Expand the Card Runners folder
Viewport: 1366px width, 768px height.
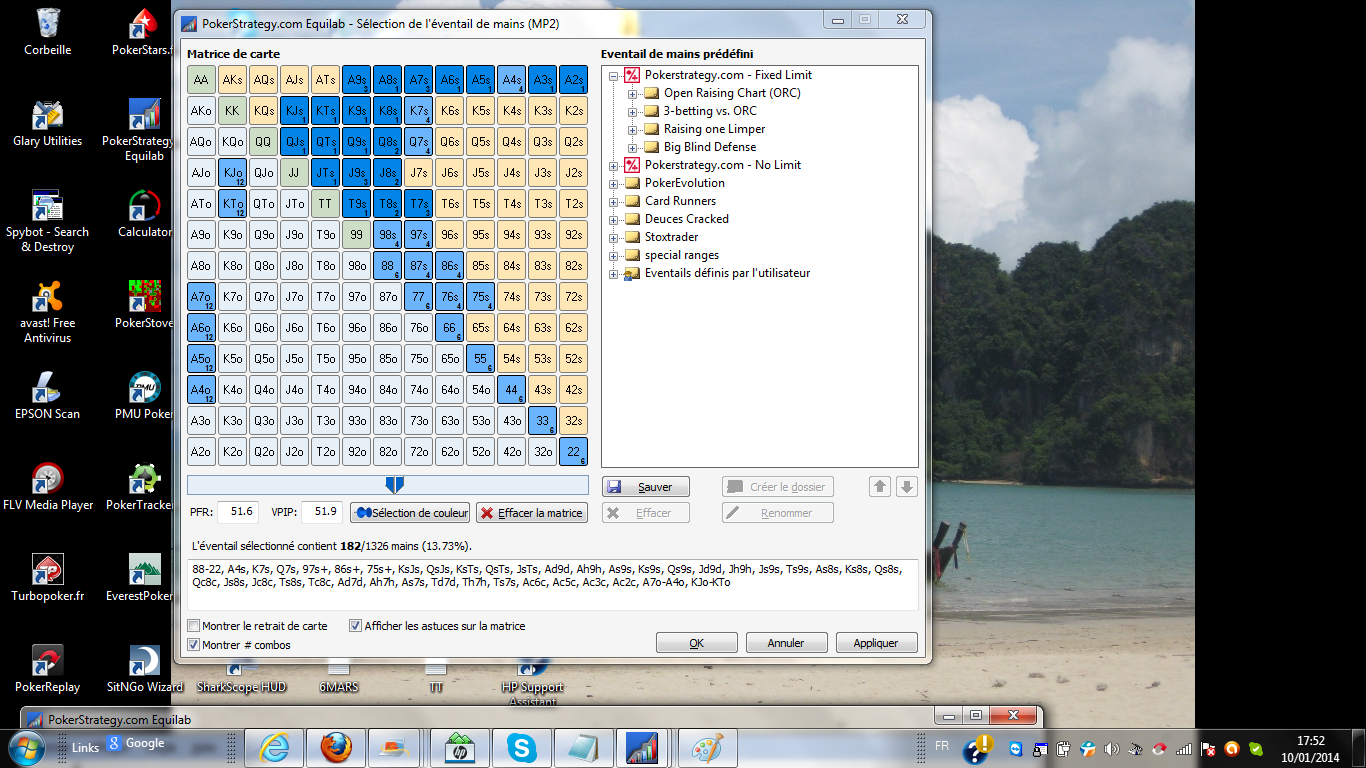(614, 201)
